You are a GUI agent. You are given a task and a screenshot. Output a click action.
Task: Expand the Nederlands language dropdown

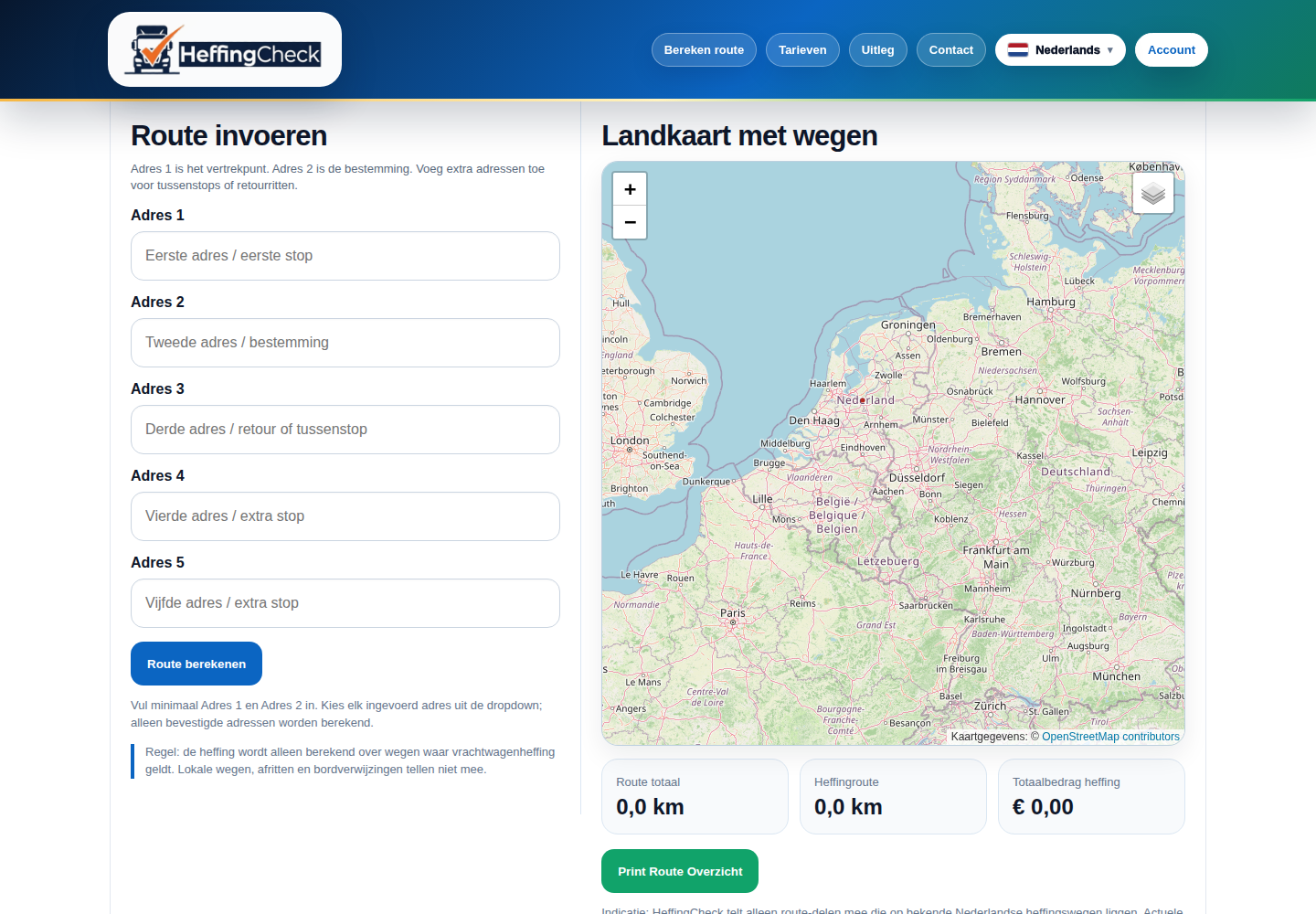click(x=1060, y=50)
